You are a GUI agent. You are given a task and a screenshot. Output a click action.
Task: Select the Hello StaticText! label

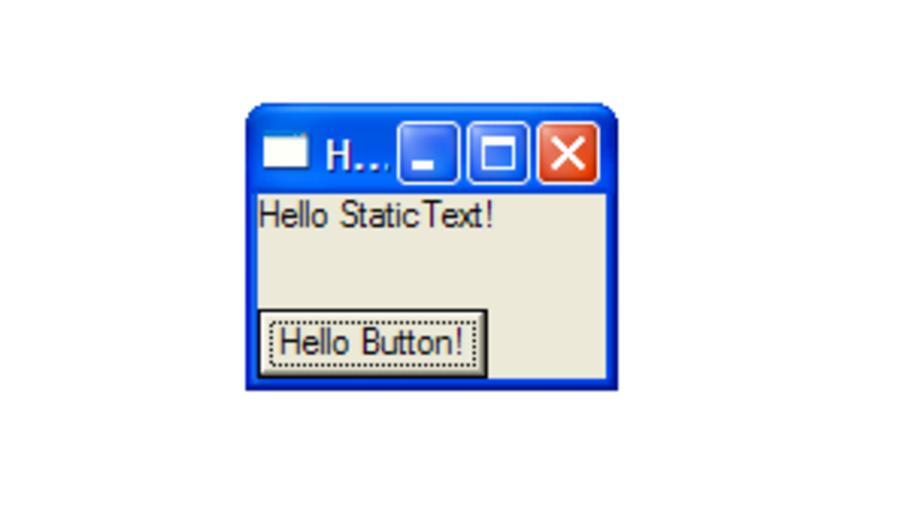pos(376,215)
